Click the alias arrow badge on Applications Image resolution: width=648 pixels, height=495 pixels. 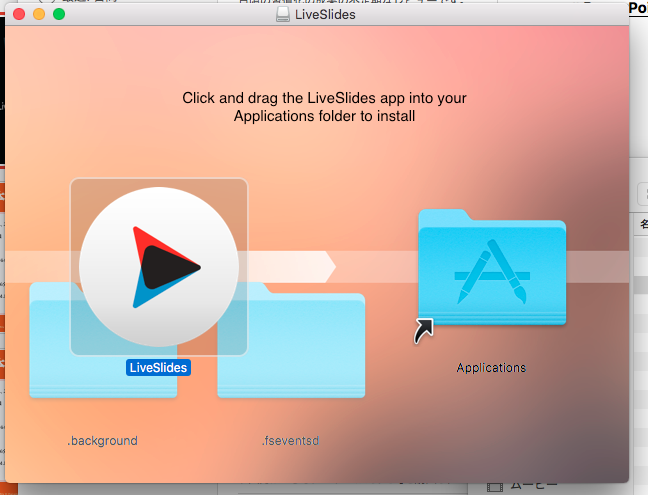point(424,331)
